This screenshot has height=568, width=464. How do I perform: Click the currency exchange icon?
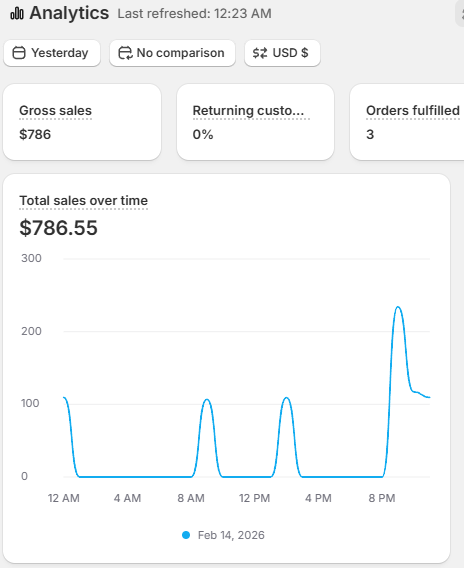click(260, 53)
